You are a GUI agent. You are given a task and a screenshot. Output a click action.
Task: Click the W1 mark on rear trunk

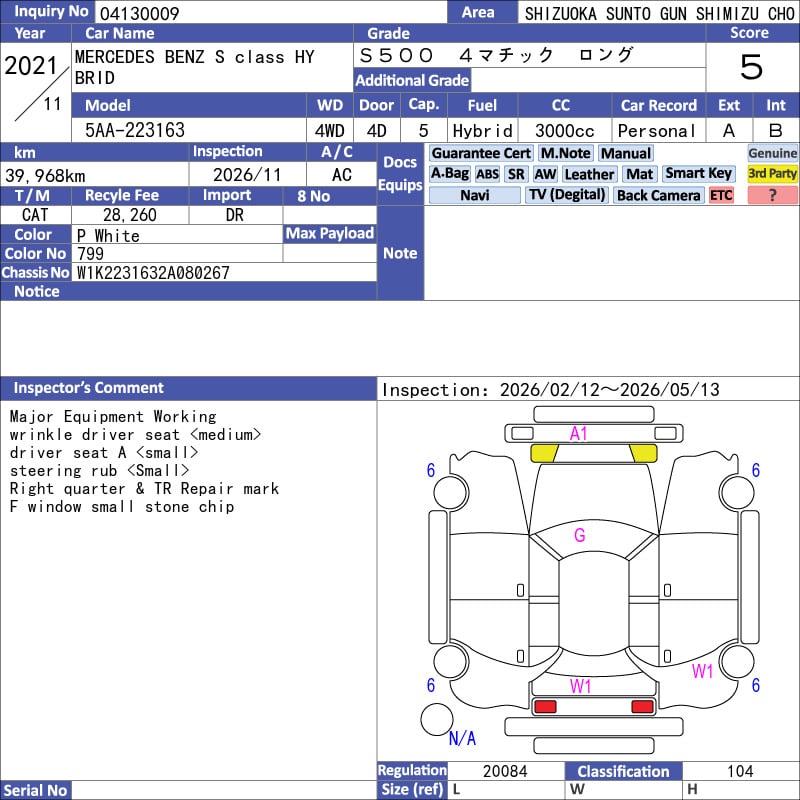pos(581,687)
